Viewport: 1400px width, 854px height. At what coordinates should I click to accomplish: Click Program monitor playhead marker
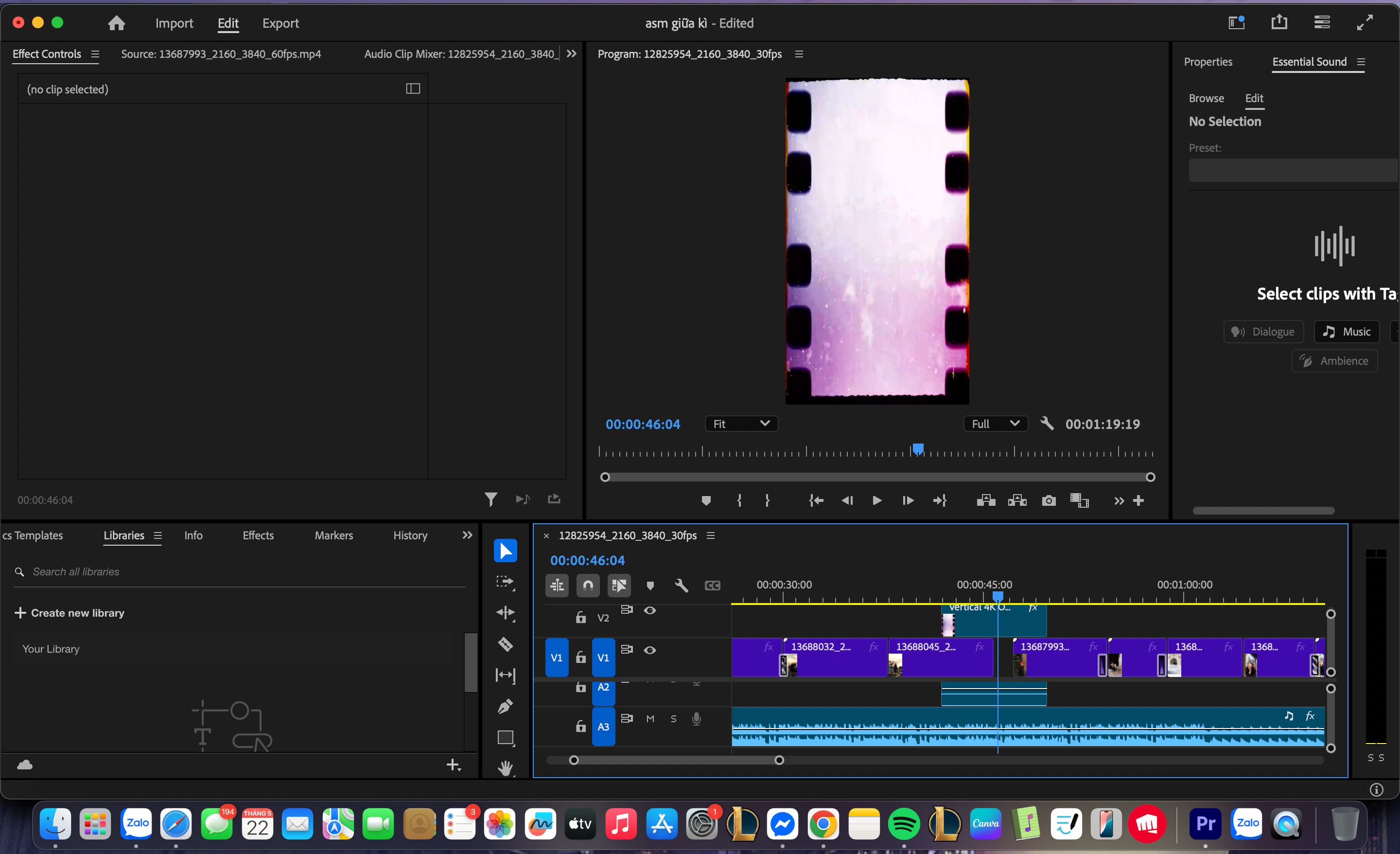918,449
